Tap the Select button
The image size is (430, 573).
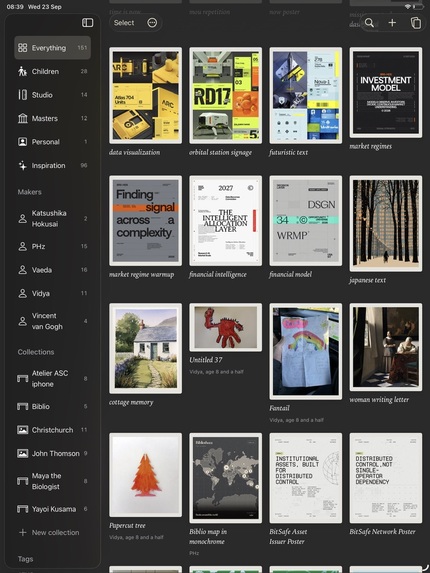click(x=124, y=23)
